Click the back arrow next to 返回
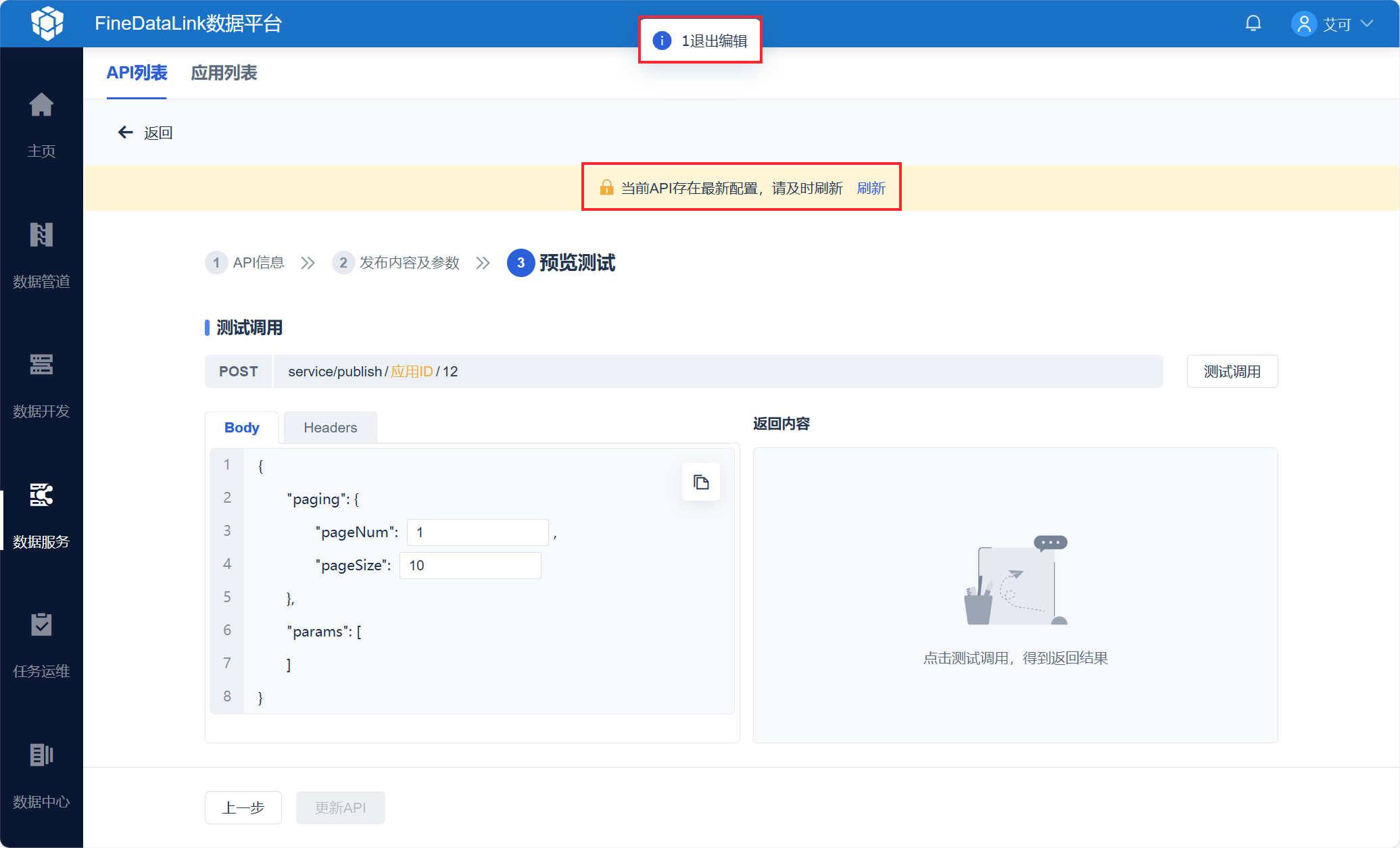 126,132
